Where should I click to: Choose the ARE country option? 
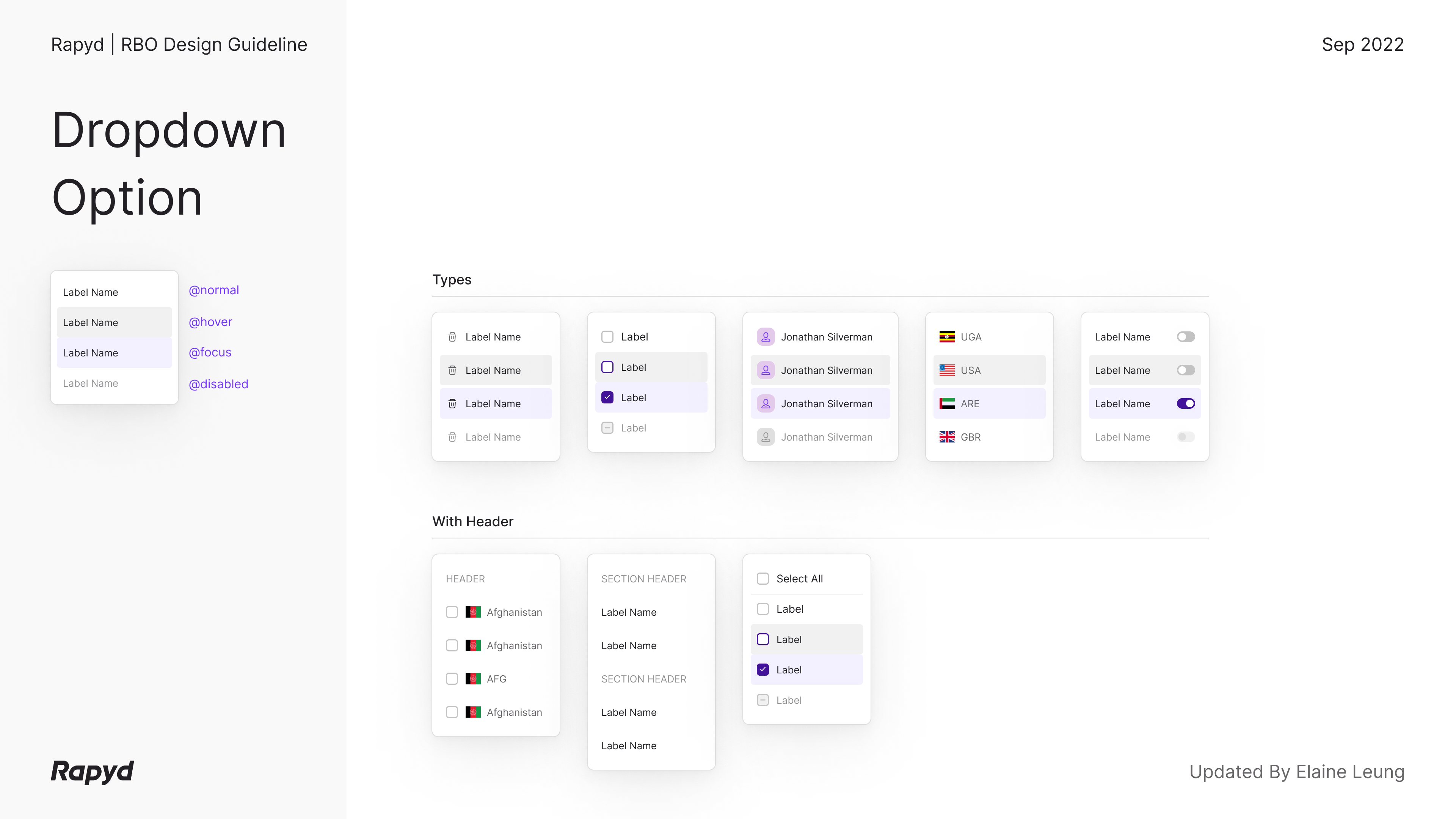pos(989,403)
